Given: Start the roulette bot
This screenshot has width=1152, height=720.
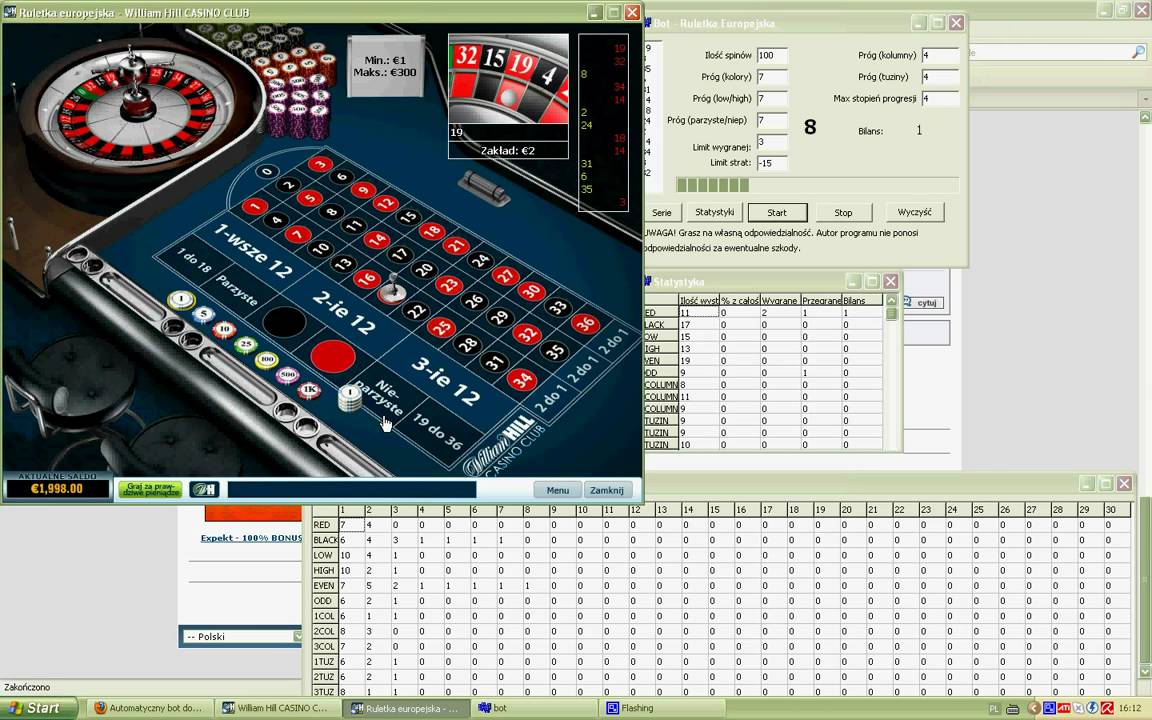Looking at the screenshot, I should [x=777, y=212].
